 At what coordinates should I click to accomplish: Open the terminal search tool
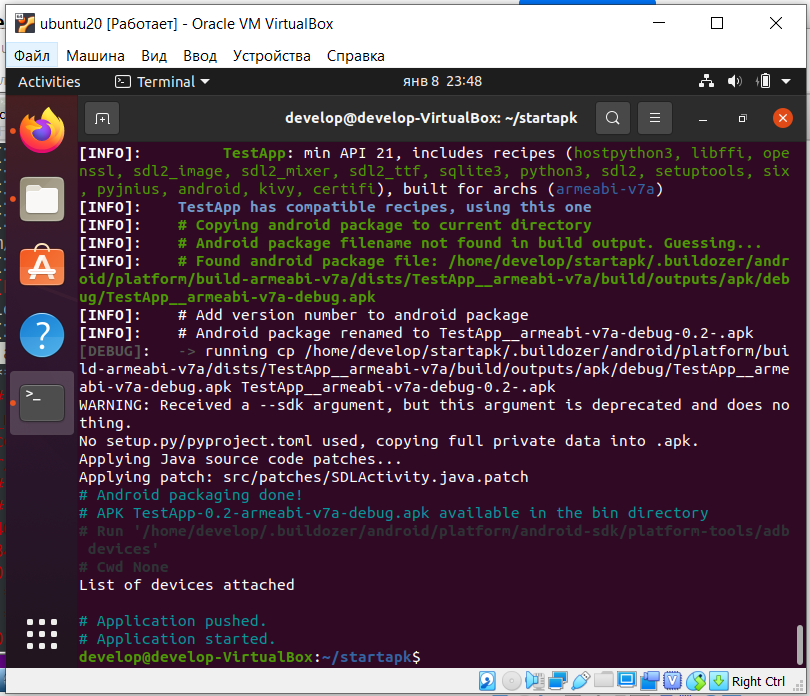(x=613, y=118)
